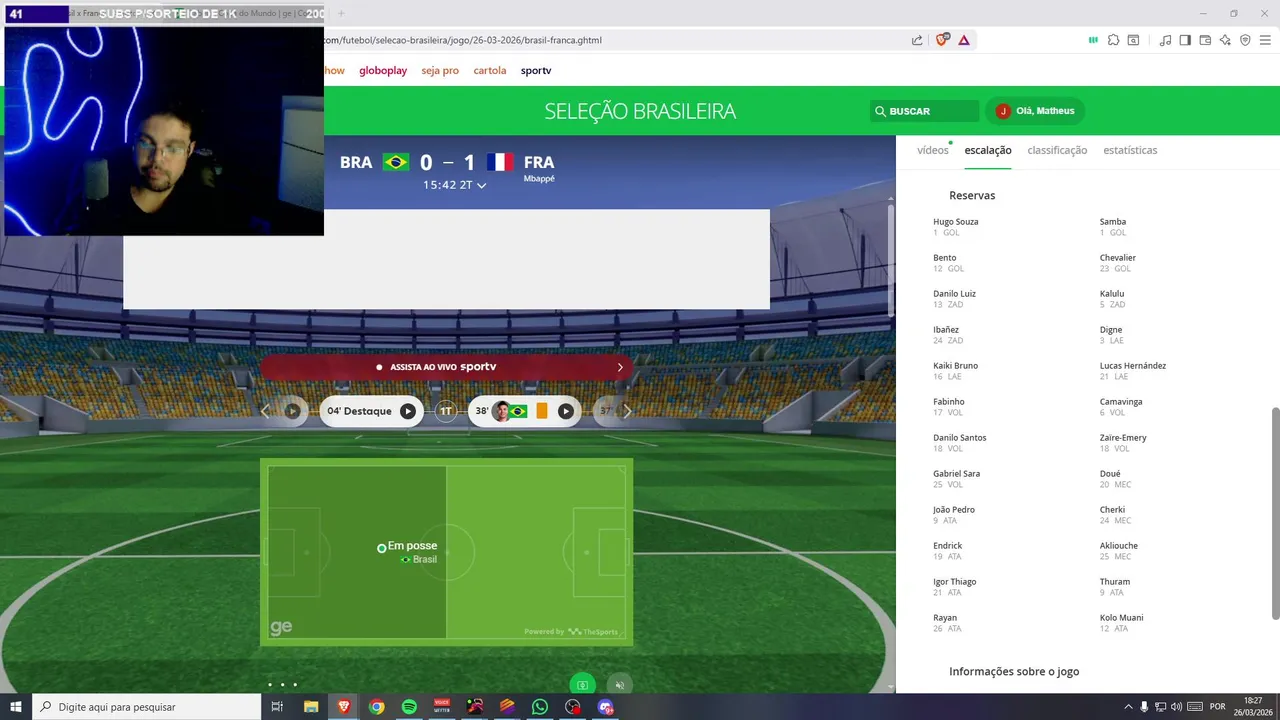
Task: Click the Brave Rewards triangle icon
Action: [964, 40]
